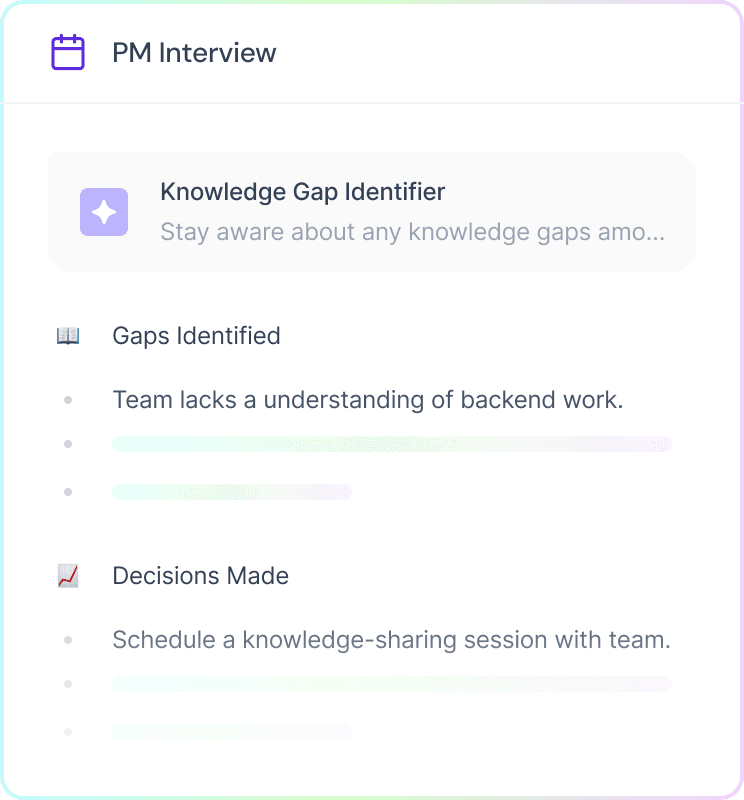744x800 pixels.
Task: Click the second bullet under Gaps Identified
Action: coord(68,444)
